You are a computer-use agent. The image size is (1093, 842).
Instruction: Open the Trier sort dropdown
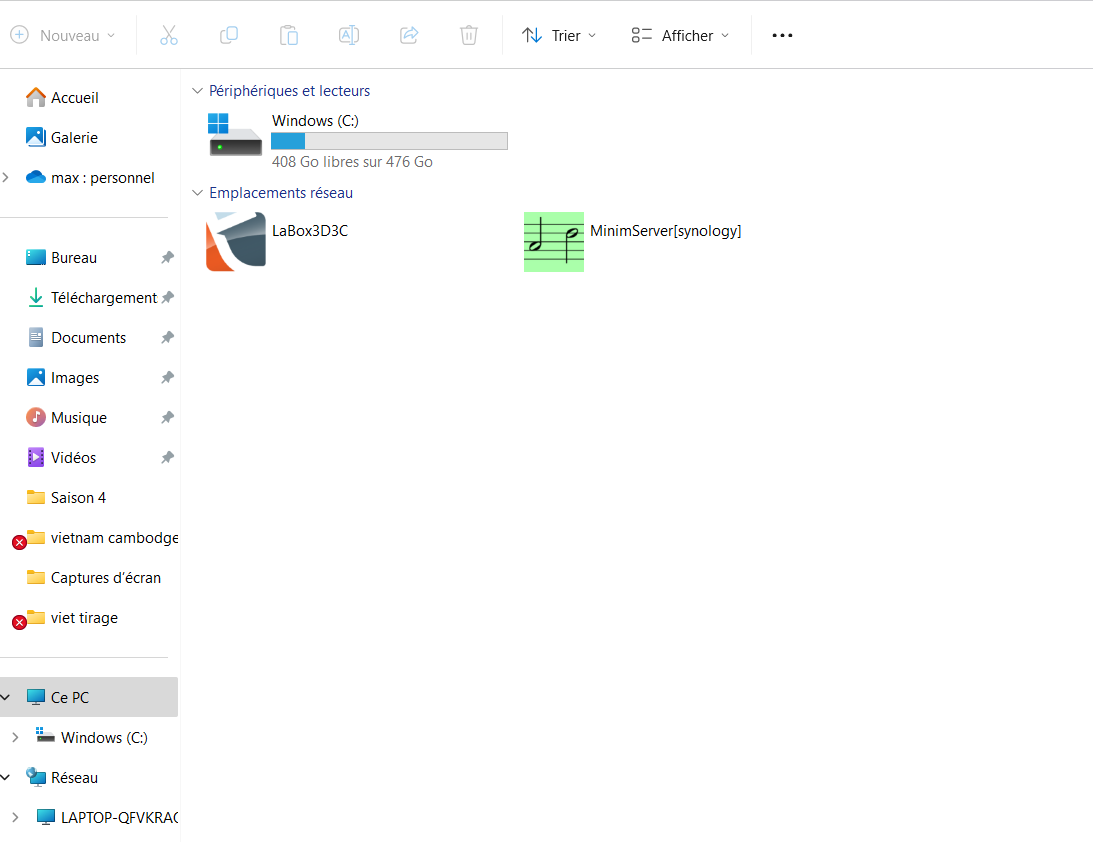[x=559, y=35]
